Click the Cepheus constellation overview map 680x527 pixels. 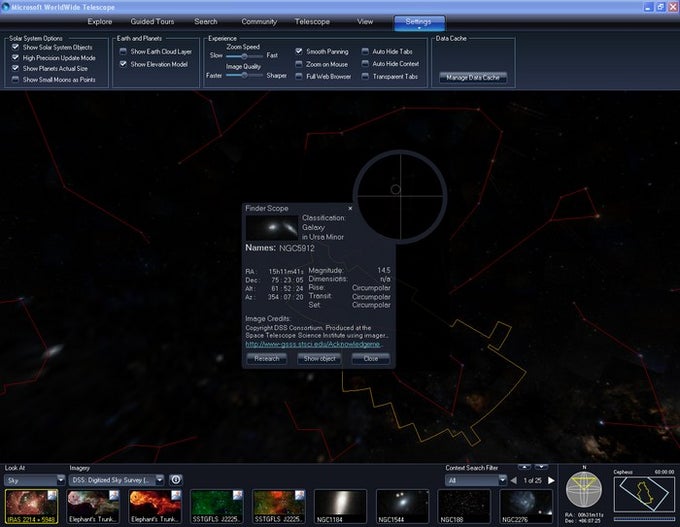(x=644, y=494)
